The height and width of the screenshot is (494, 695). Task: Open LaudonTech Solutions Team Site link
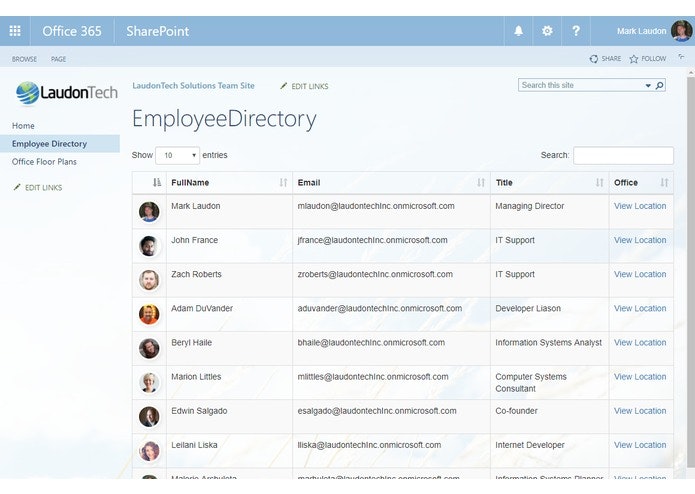pyautogui.click(x=193, y=86)
